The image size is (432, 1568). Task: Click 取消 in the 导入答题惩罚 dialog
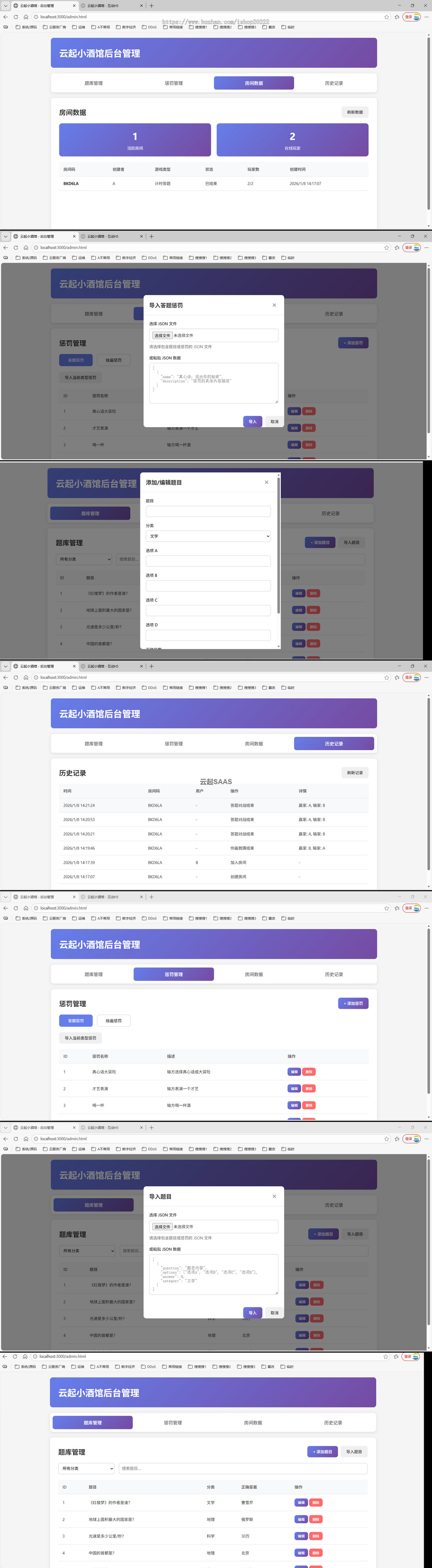point(274,421)
